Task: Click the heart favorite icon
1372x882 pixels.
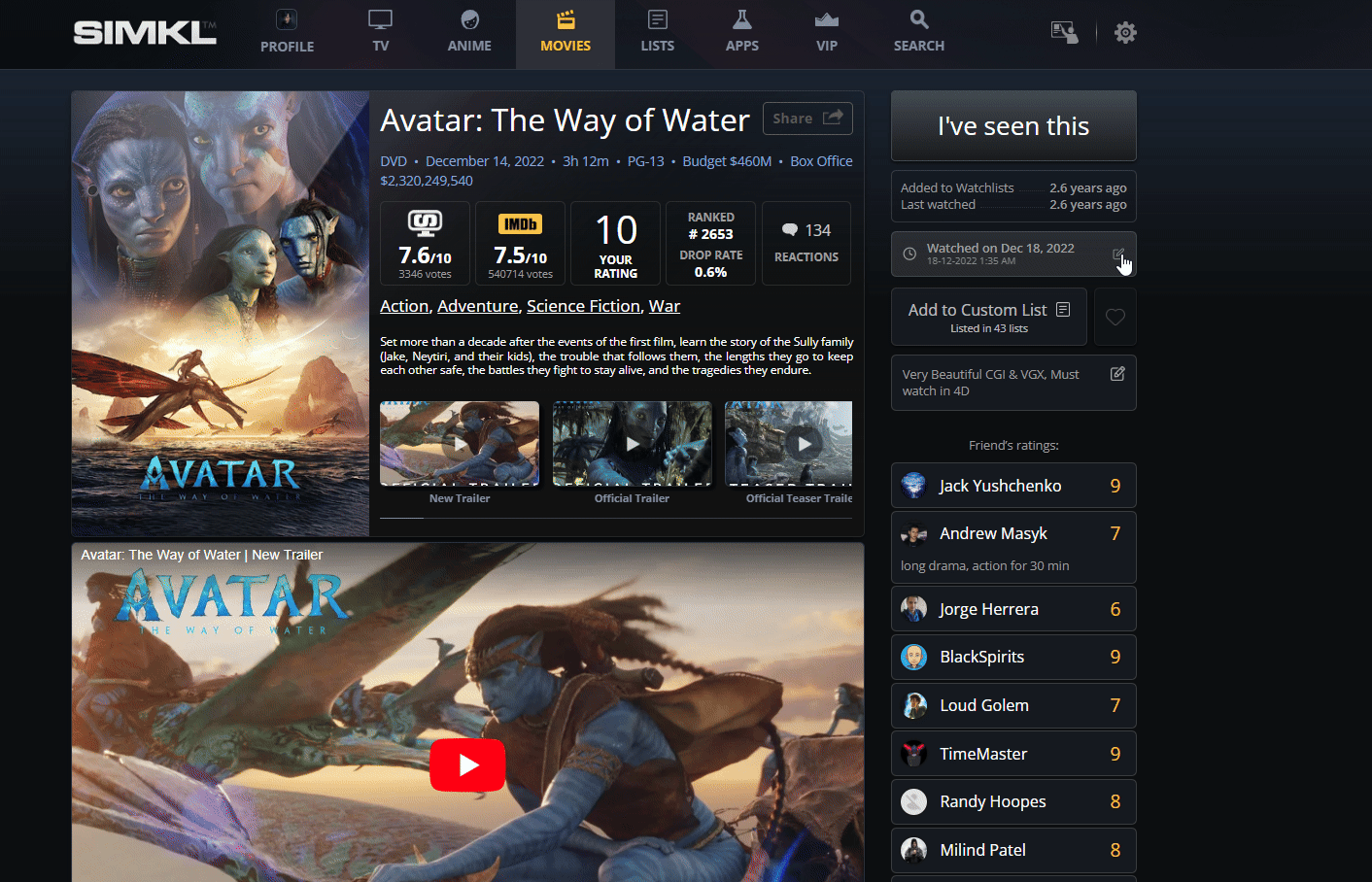Action: click(1115, 317)
